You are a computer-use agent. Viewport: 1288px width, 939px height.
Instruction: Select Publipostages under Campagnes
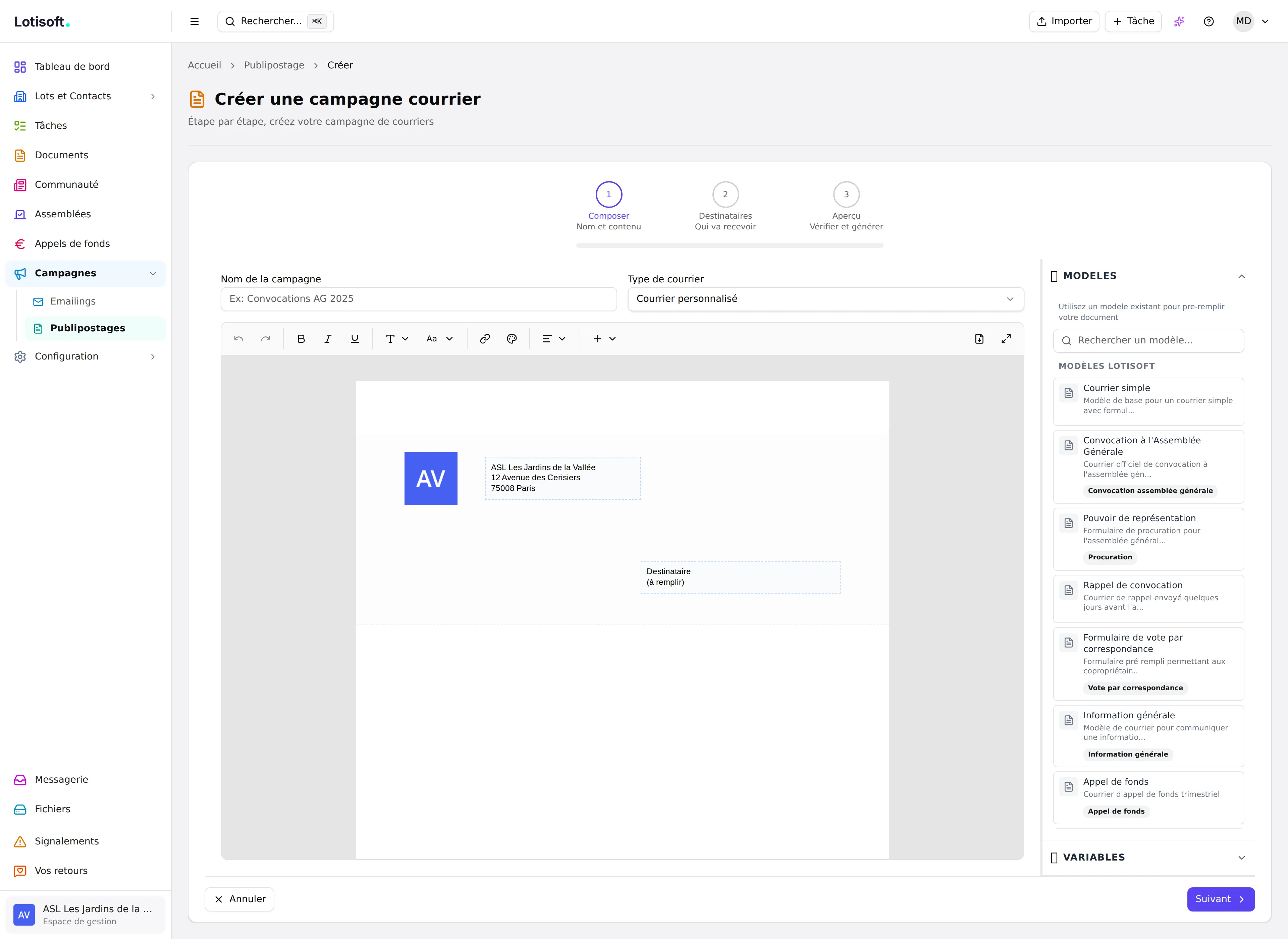click(95, 328)
